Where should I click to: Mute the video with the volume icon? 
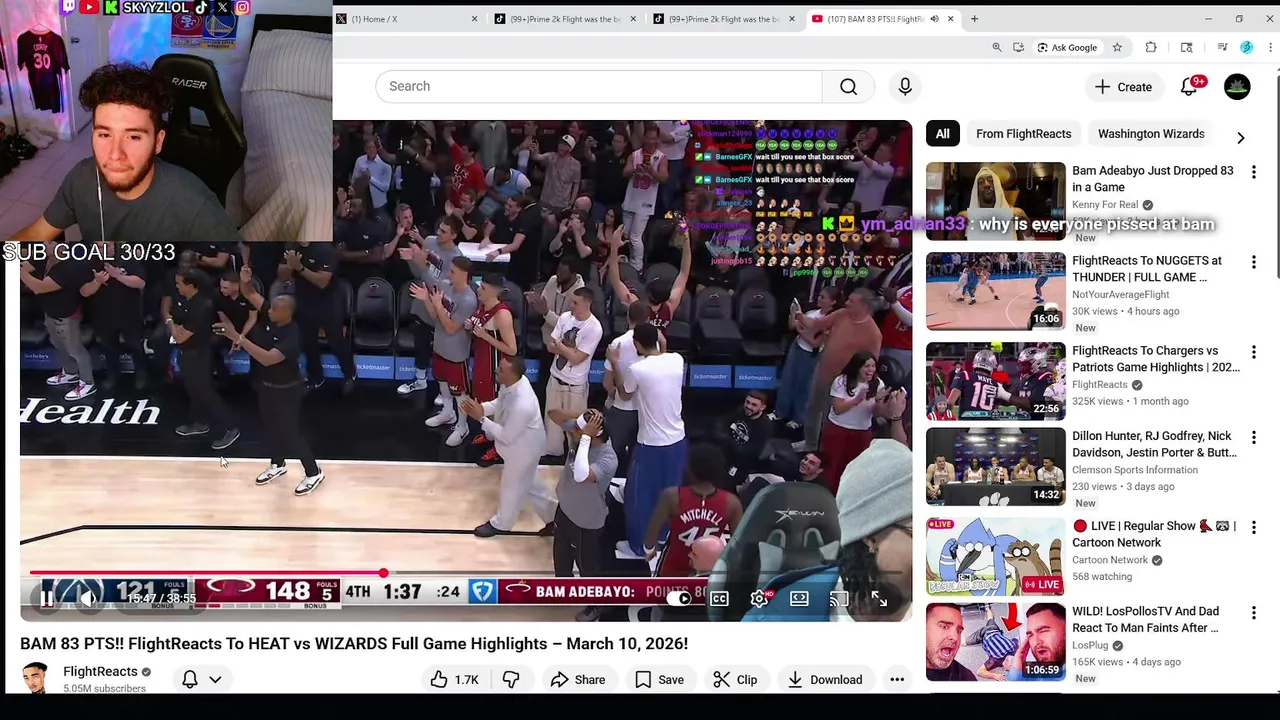[88, 598]
